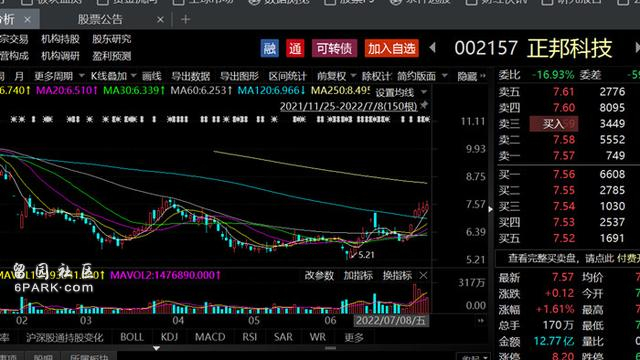The image size is (640, 360).
Task: Open the K线叠加 dropdown
Action: tap(133, 76)
